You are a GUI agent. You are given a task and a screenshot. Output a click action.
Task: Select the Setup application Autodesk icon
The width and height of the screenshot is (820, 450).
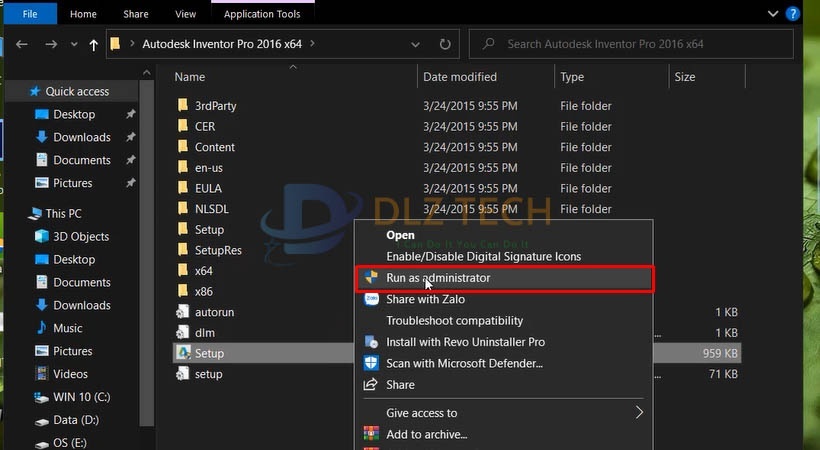point(183,353)
